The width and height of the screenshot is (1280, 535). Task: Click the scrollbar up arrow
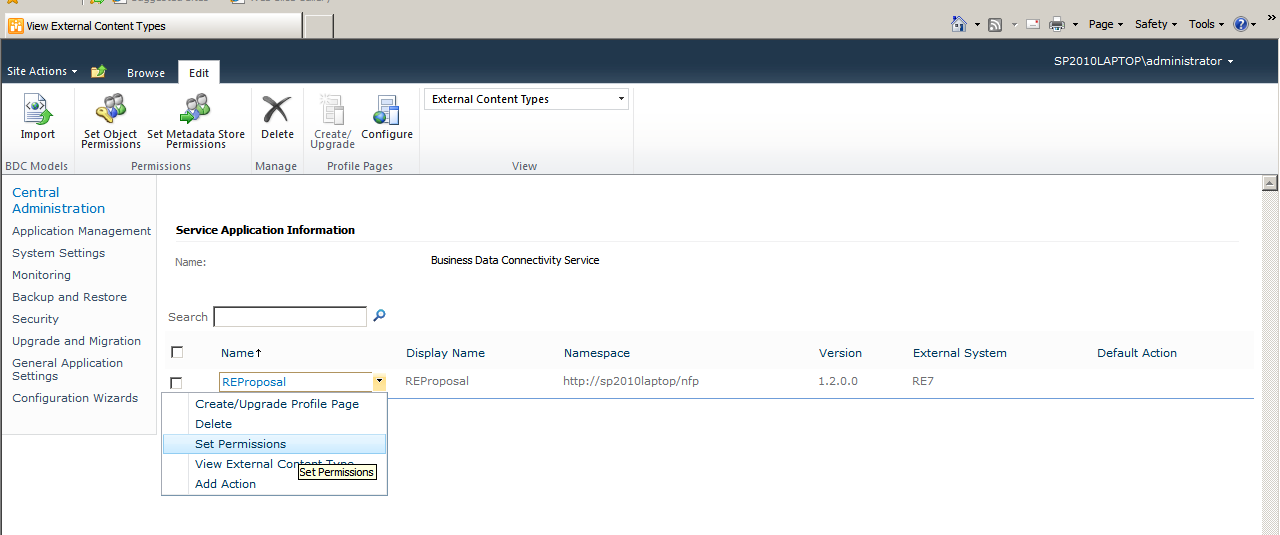(1270, 183)
